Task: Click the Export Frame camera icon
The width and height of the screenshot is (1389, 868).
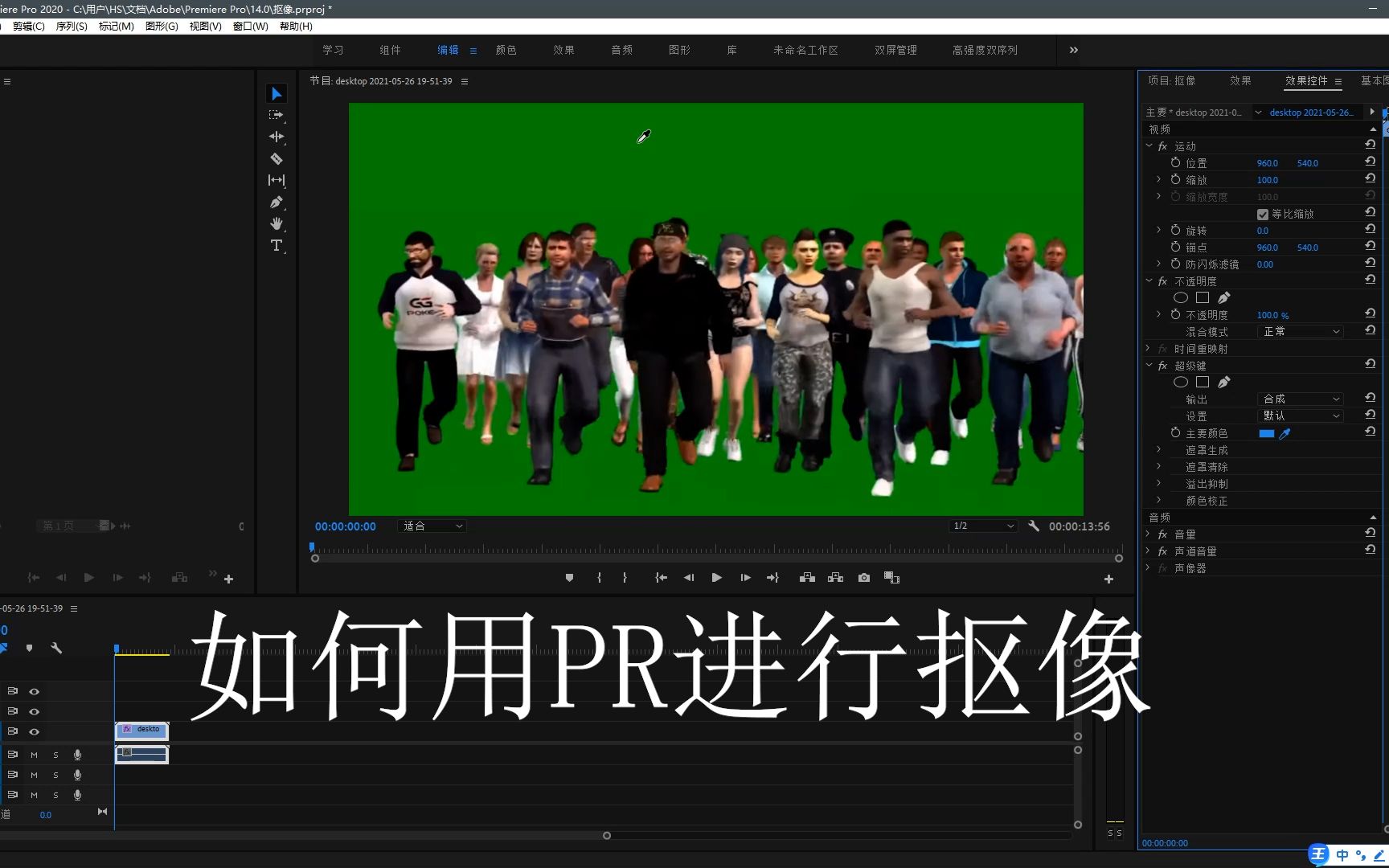Action: (x=863, y=577)
